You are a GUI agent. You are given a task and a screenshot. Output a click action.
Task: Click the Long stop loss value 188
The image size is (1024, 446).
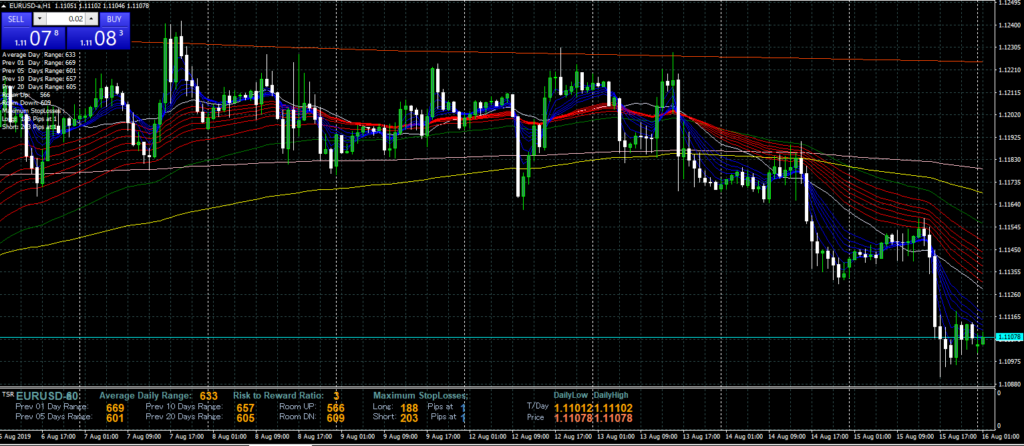pyautogui.click(x=409, y=407)
